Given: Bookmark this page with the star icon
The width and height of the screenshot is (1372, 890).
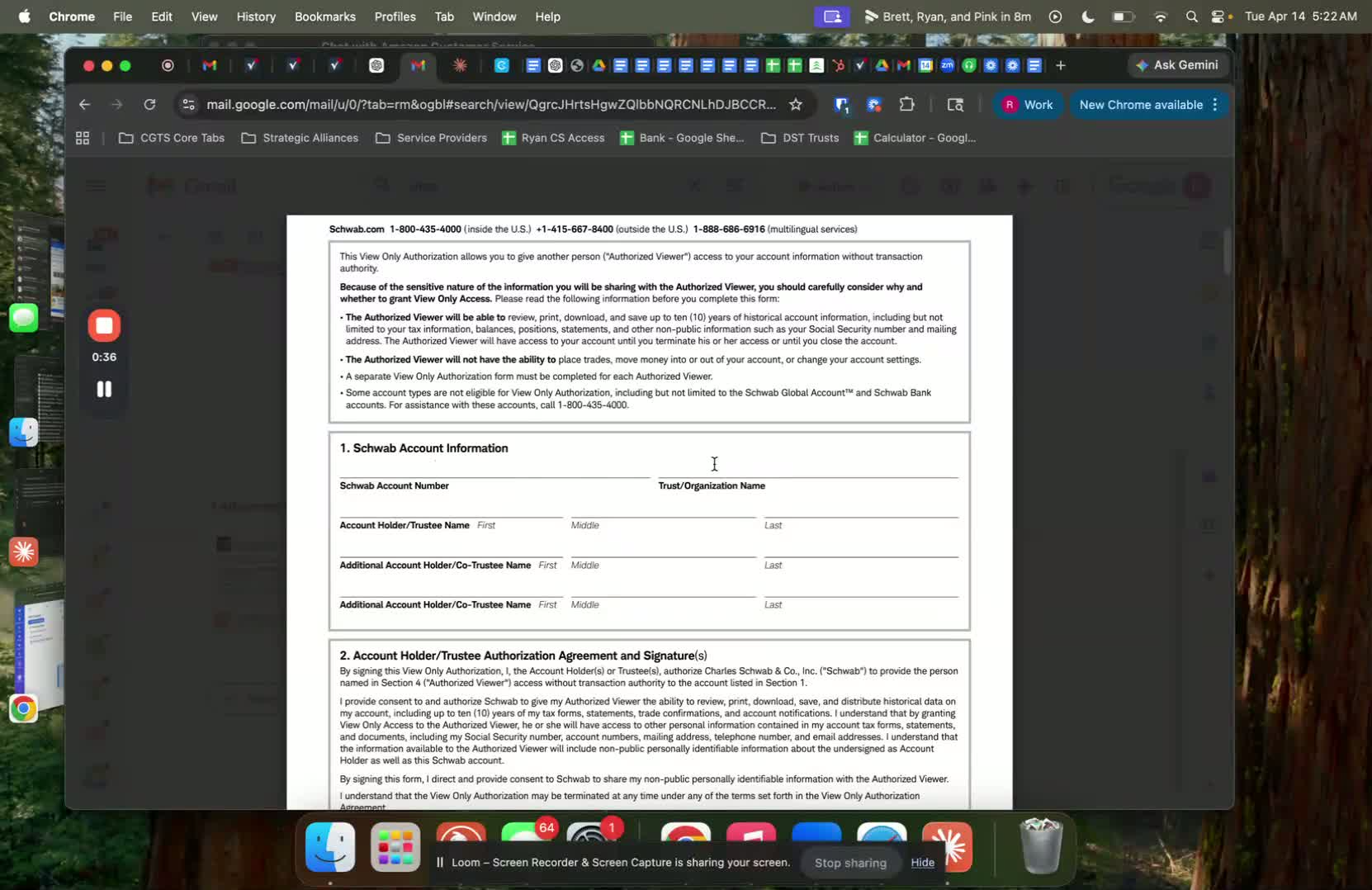Looking at the screenshot, I should tap(796, 105).
